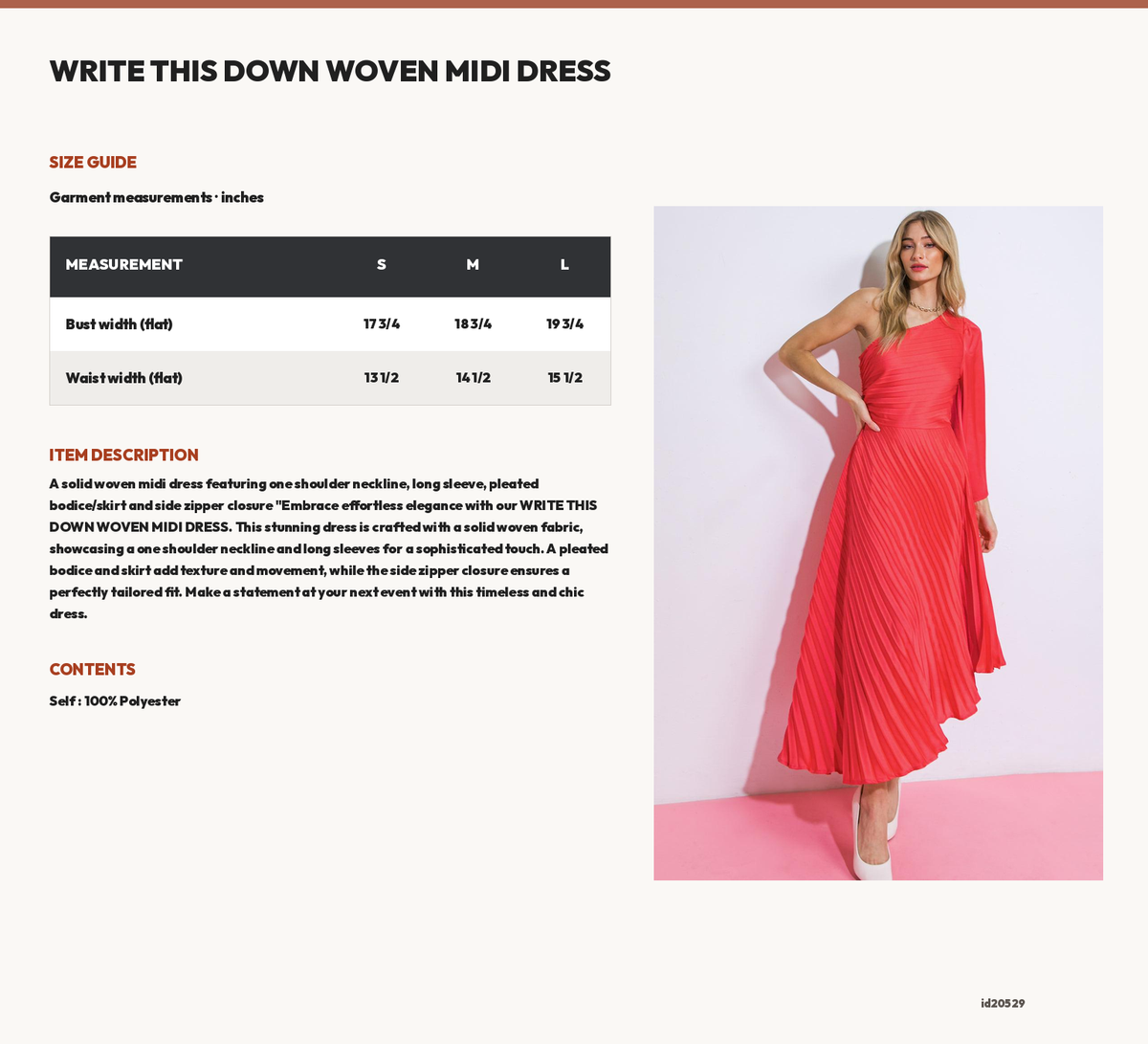
Task: Click the product title WRITE THIS DOWN WOVEN MIDI DRESS
Action: pyautogui.click(x=330, y=71)
